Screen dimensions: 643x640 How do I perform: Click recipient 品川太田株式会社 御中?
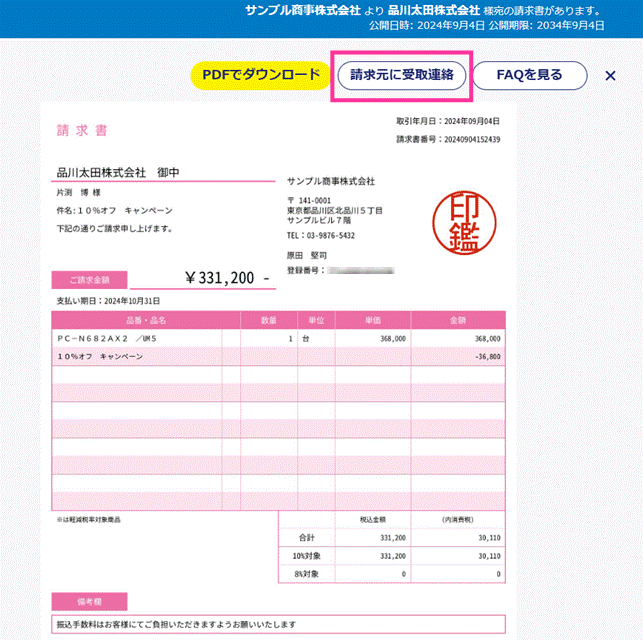[x=118, y=173]
